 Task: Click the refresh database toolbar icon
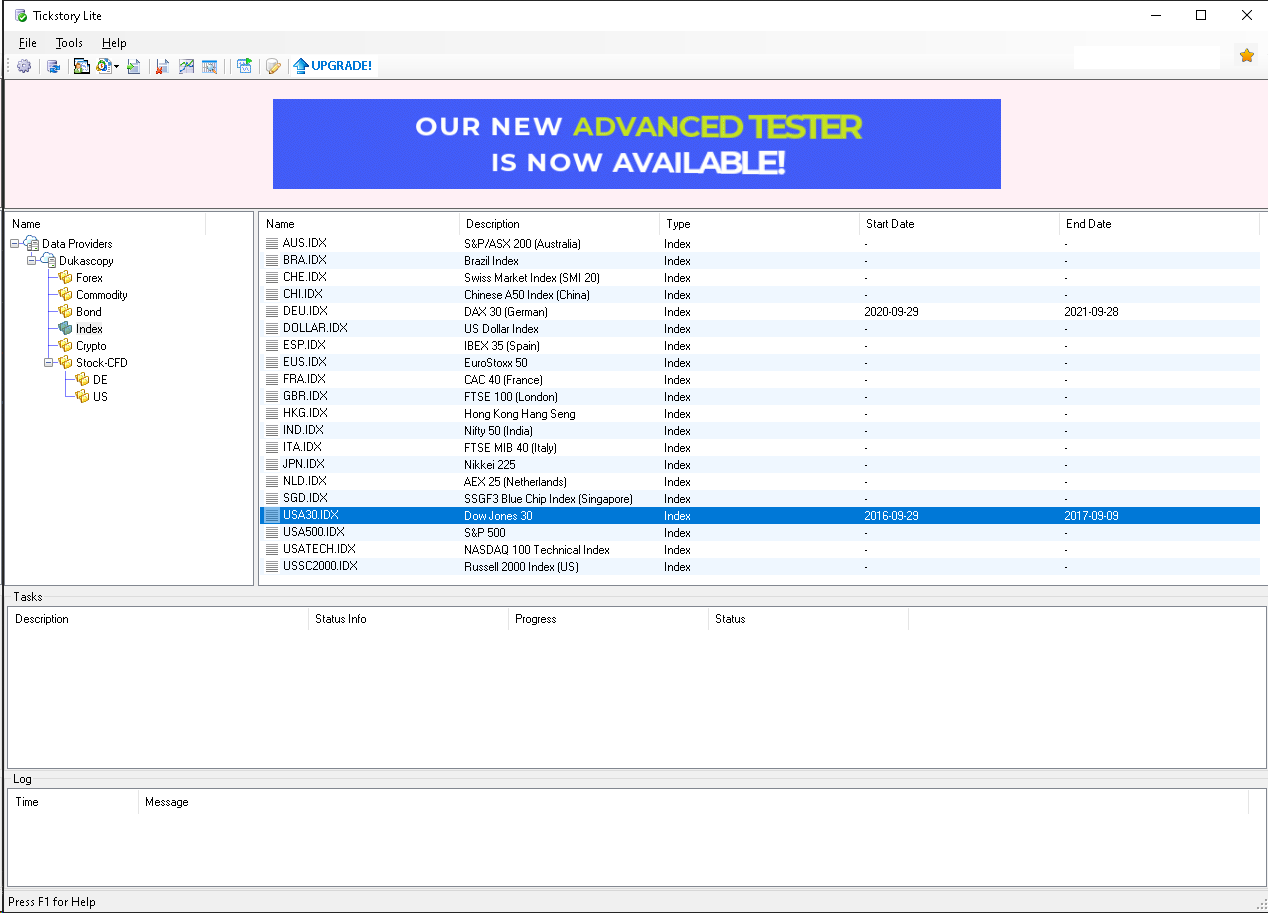[x=53, y=66]
